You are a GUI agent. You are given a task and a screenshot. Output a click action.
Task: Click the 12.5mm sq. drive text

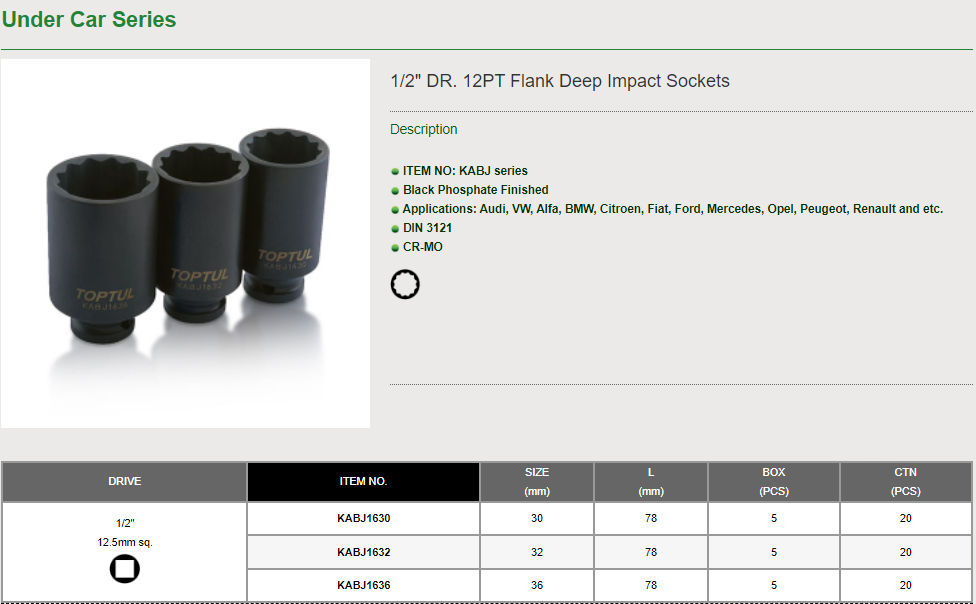(x=124, y=542)
